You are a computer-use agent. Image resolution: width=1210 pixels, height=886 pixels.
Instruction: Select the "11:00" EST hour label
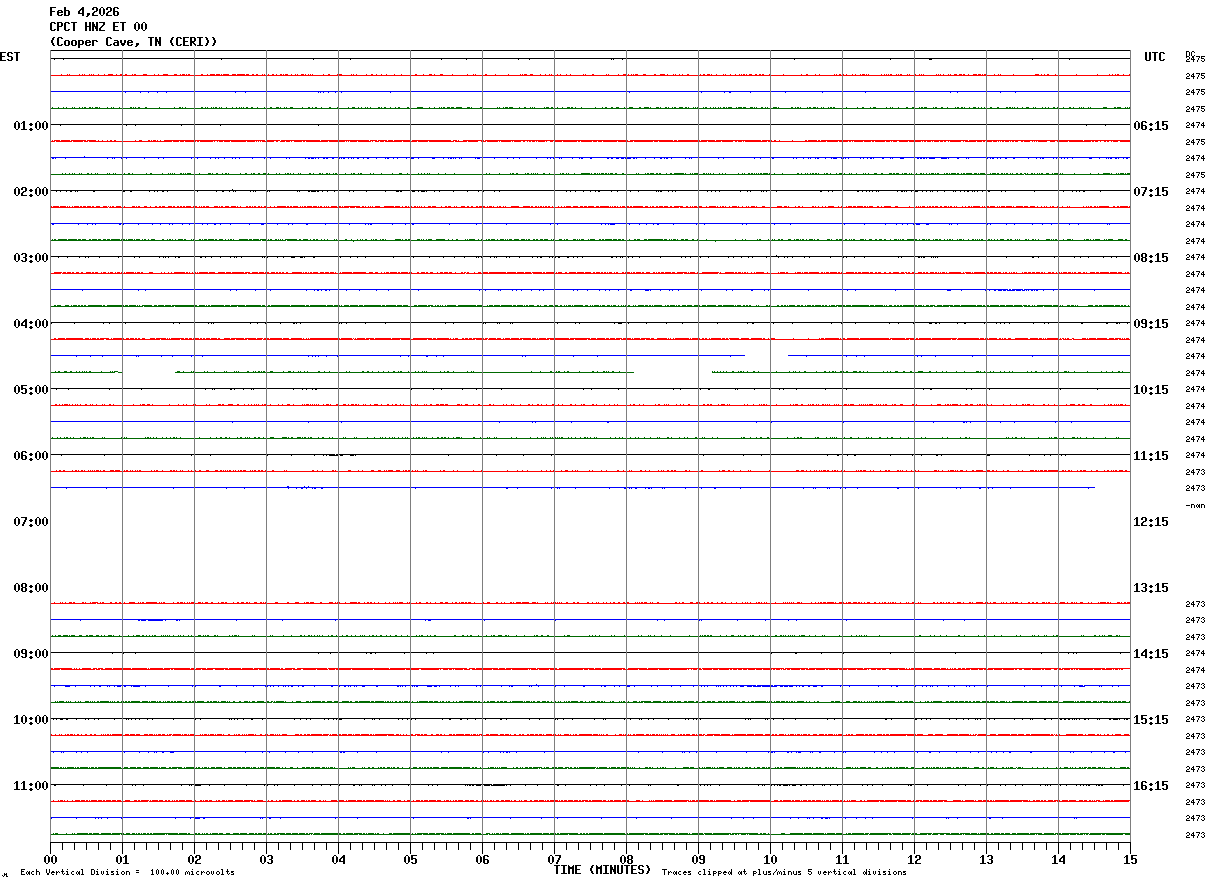click(x=31, y=786)
